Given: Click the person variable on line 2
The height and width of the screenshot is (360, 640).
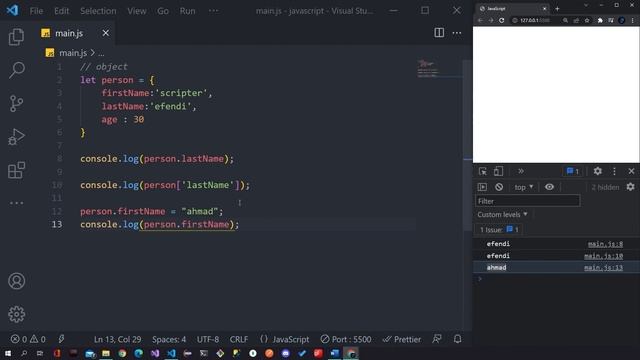Looking at the screenshot, I should point(117,80).
